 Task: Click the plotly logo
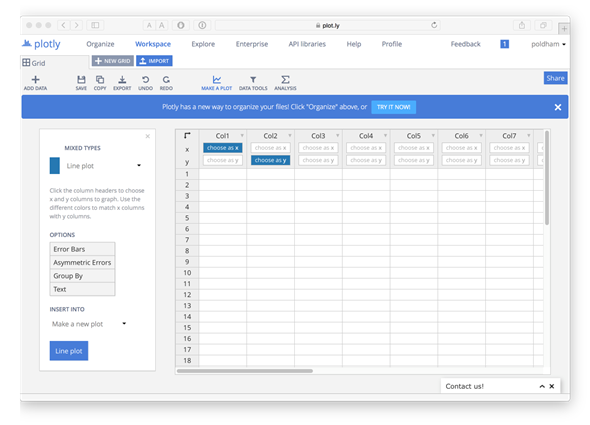pyautogui.click(x=41, y=44)
